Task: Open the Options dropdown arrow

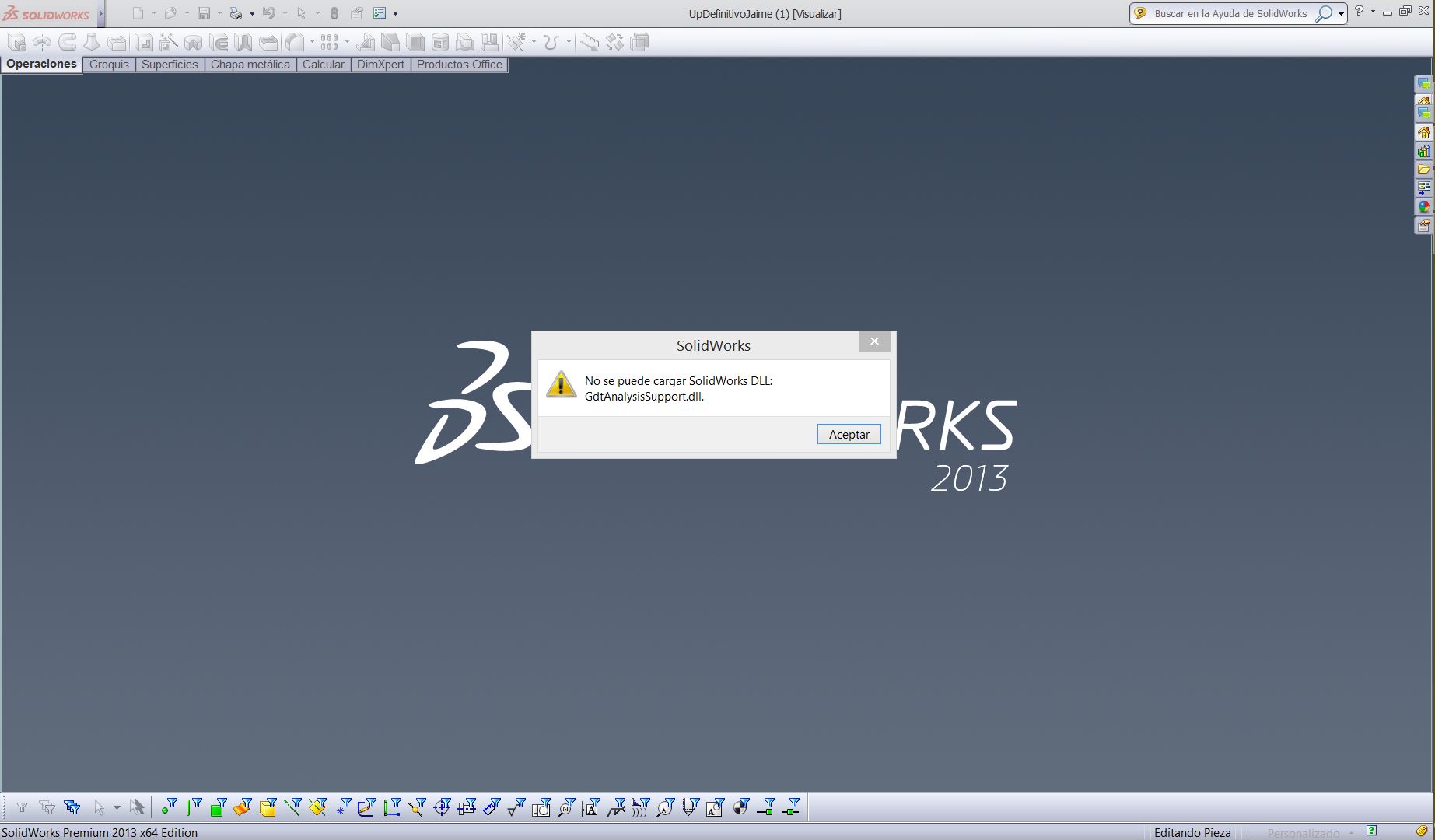Action: (395, 14)
